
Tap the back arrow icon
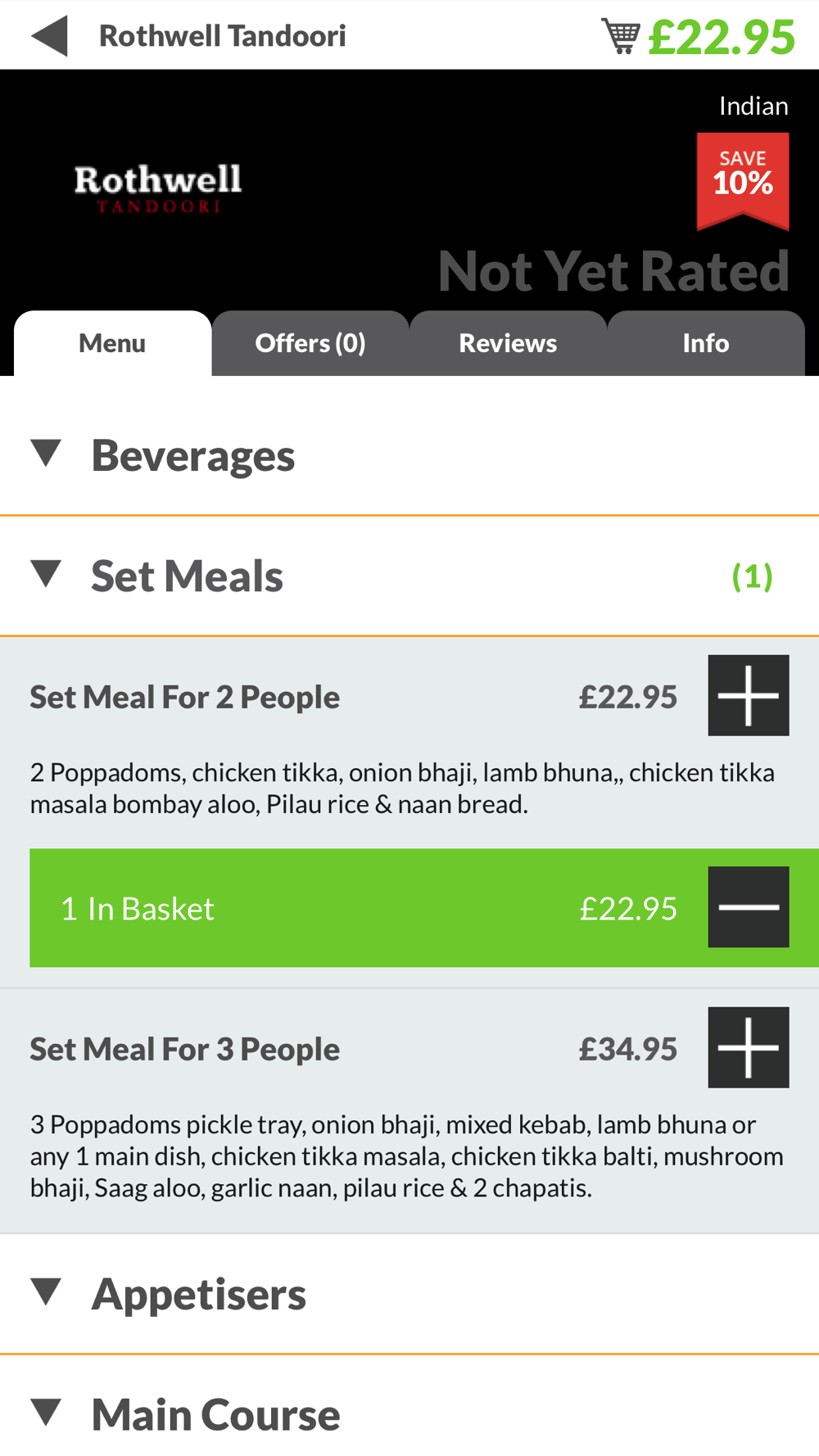[49, 36]
